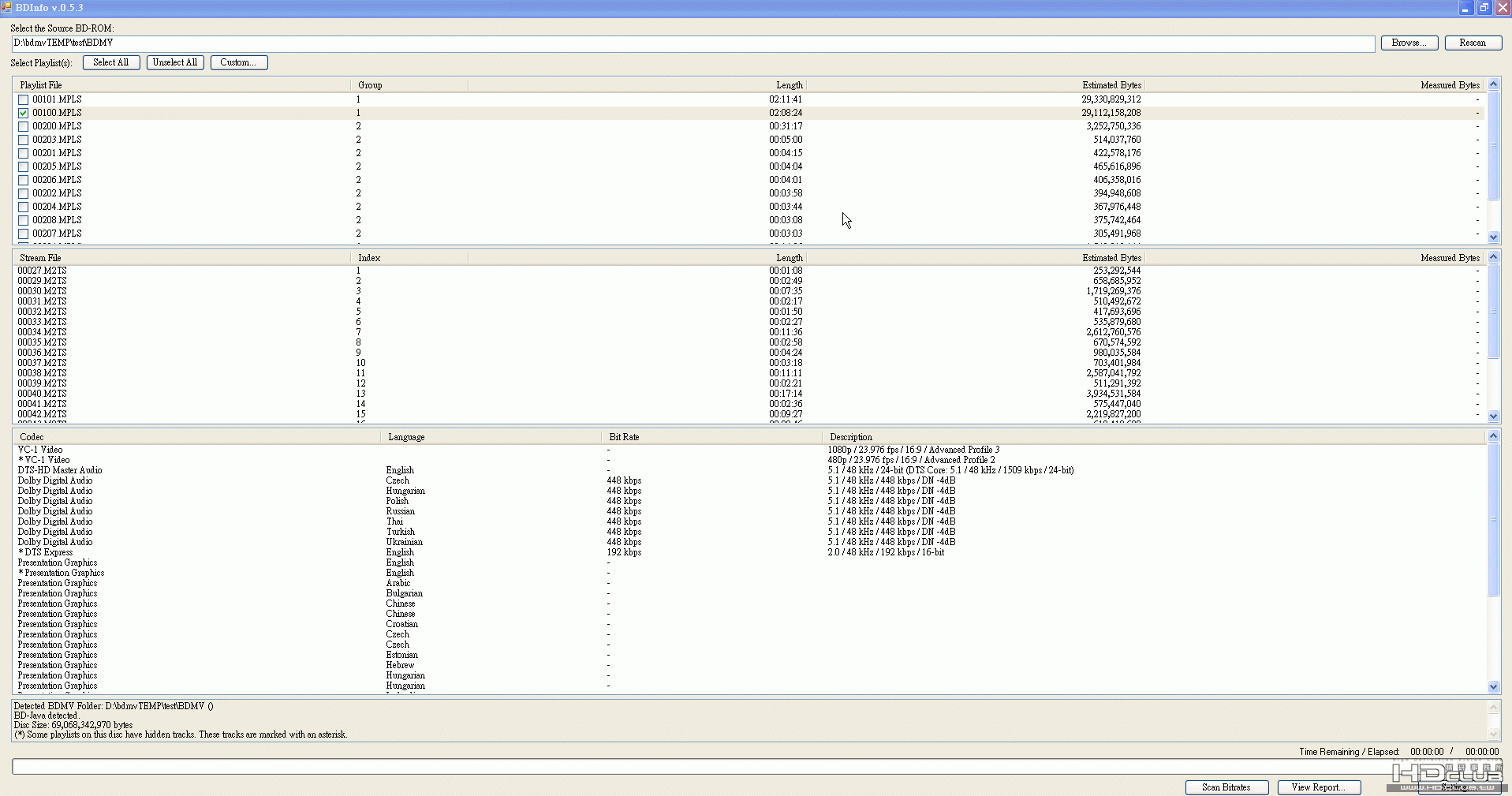1512x796 pixels.
Task: Select the Thai Dolby Digital Audio row
Action: pyautogui.click(x=749, y=521)
